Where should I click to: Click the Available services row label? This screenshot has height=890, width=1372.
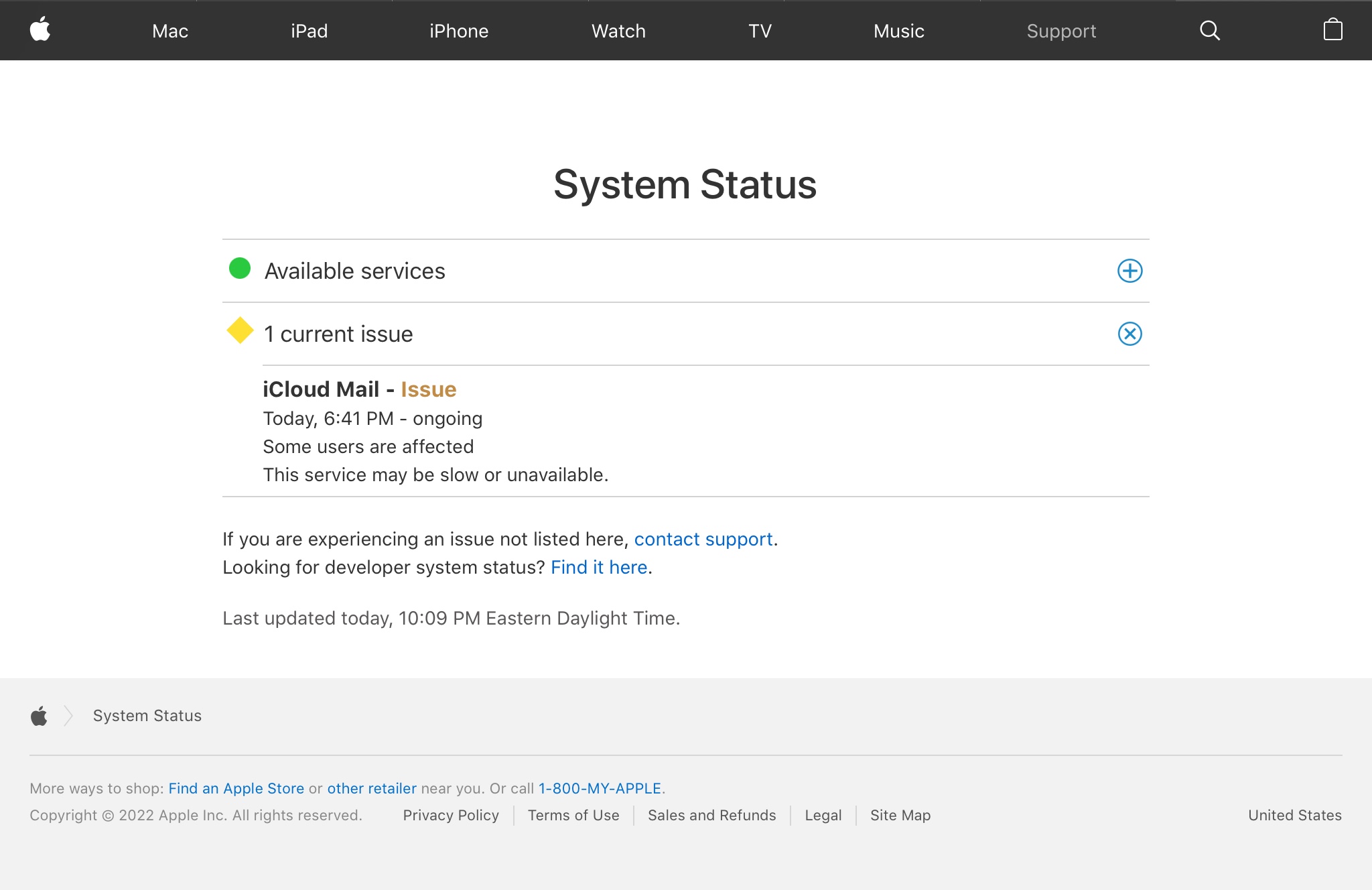(354, 271)
